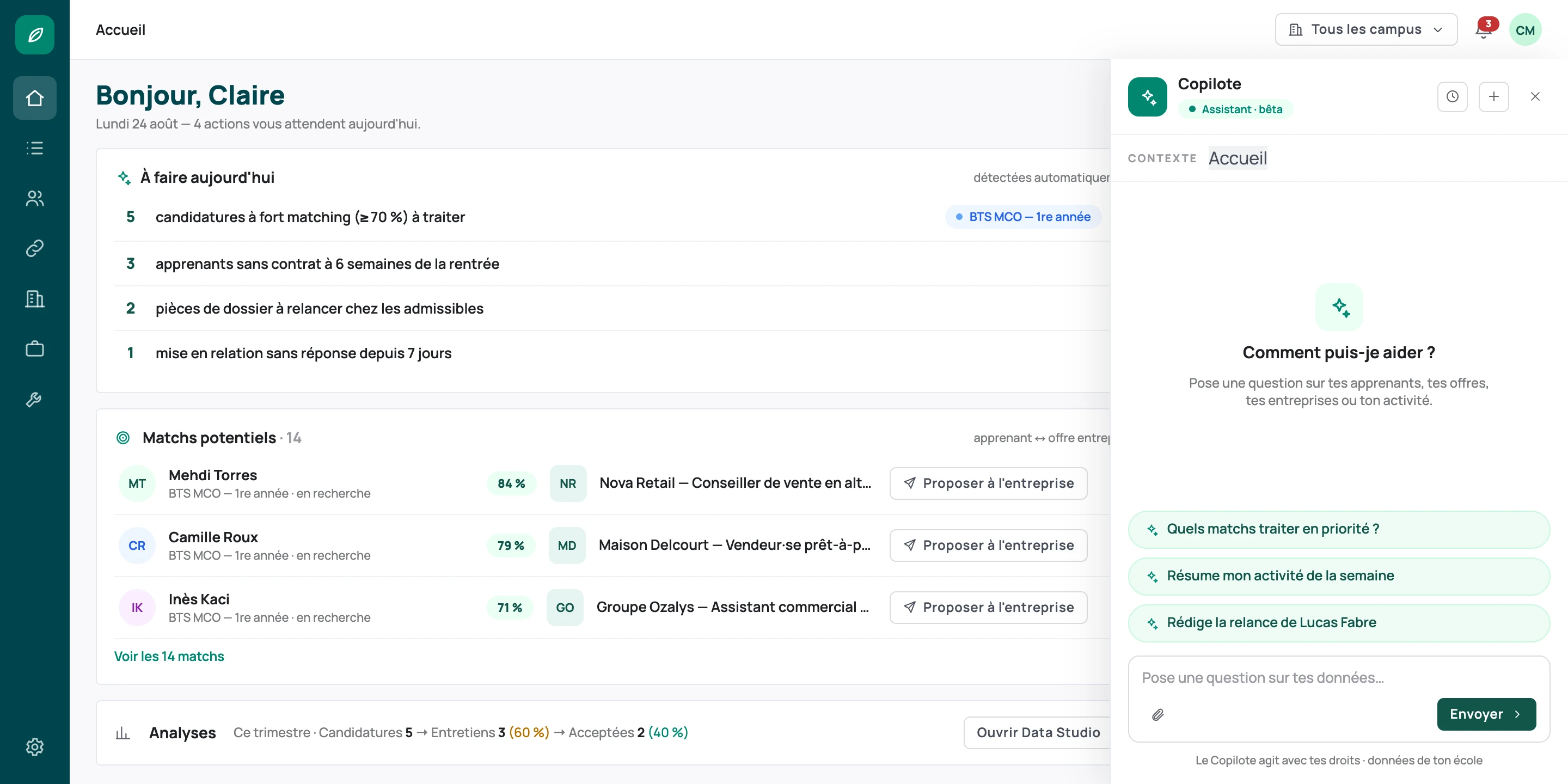Click the Maison Delcourt — Vendeur·se offer

point(734,546)
